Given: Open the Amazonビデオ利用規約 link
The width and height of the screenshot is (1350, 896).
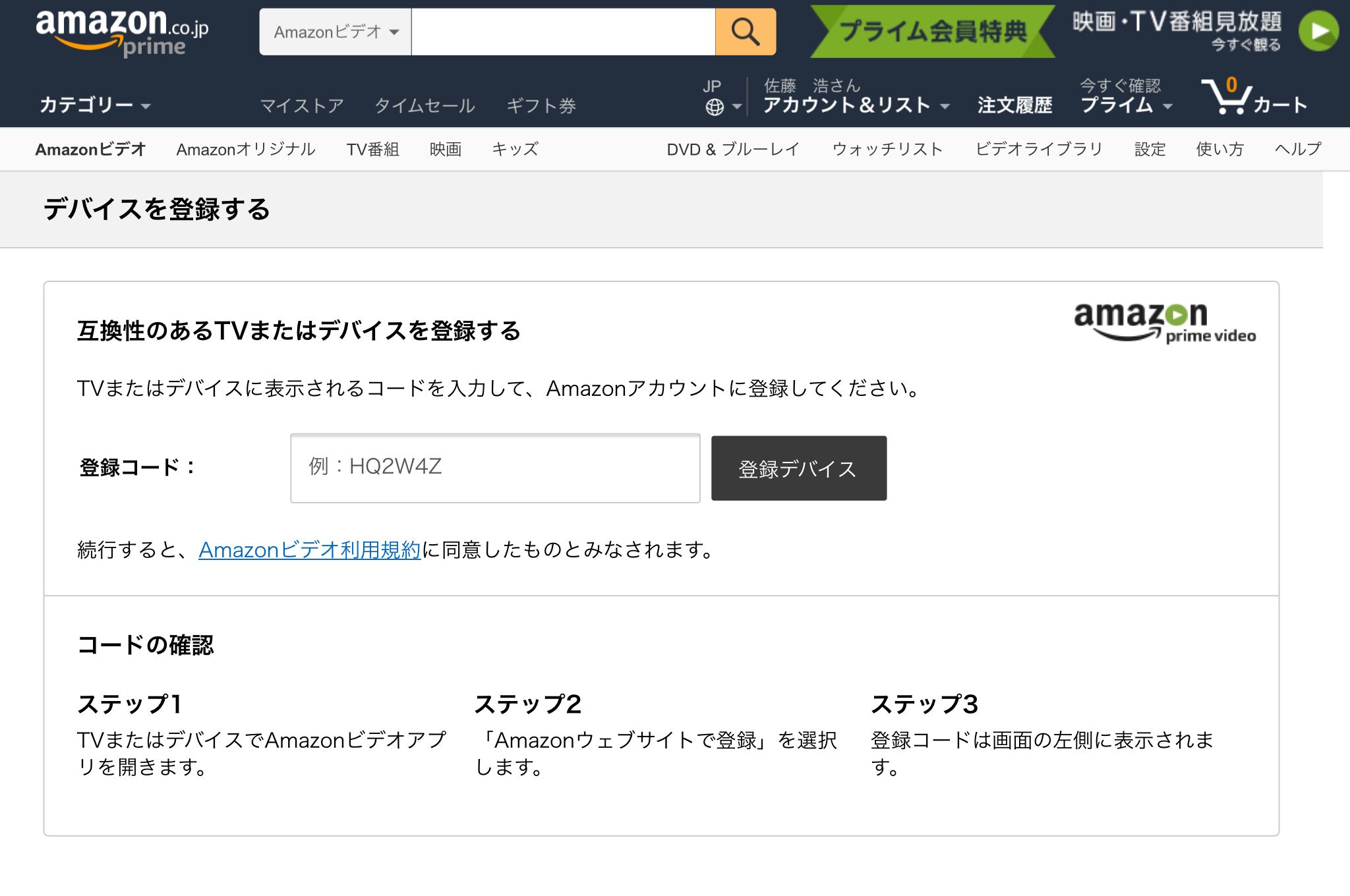Looking at the screenshot, I should [310, 549].
